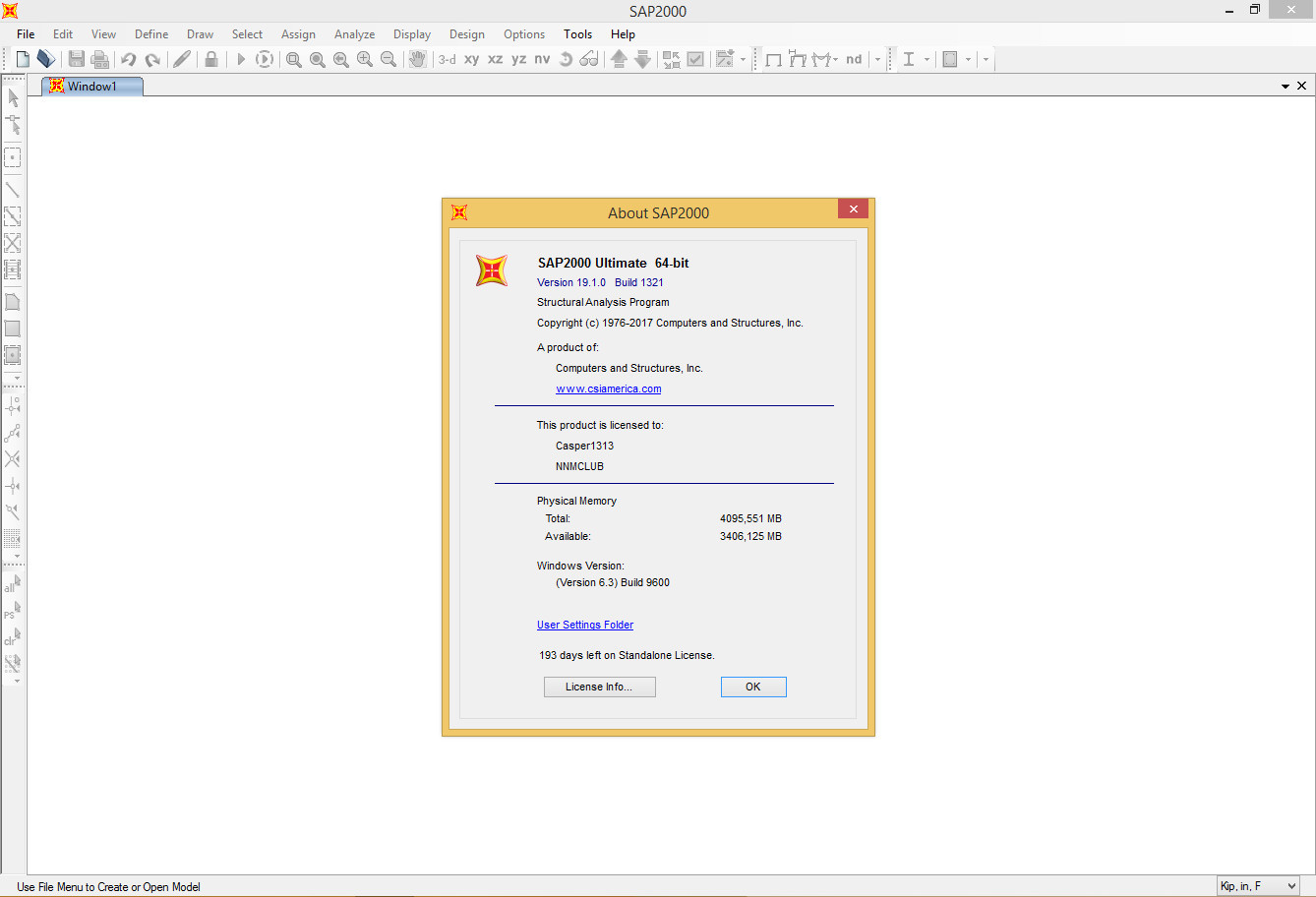Close the About SAP2000 dialog
This screenshot has height=897, width=1316.
tap(853, 209)
